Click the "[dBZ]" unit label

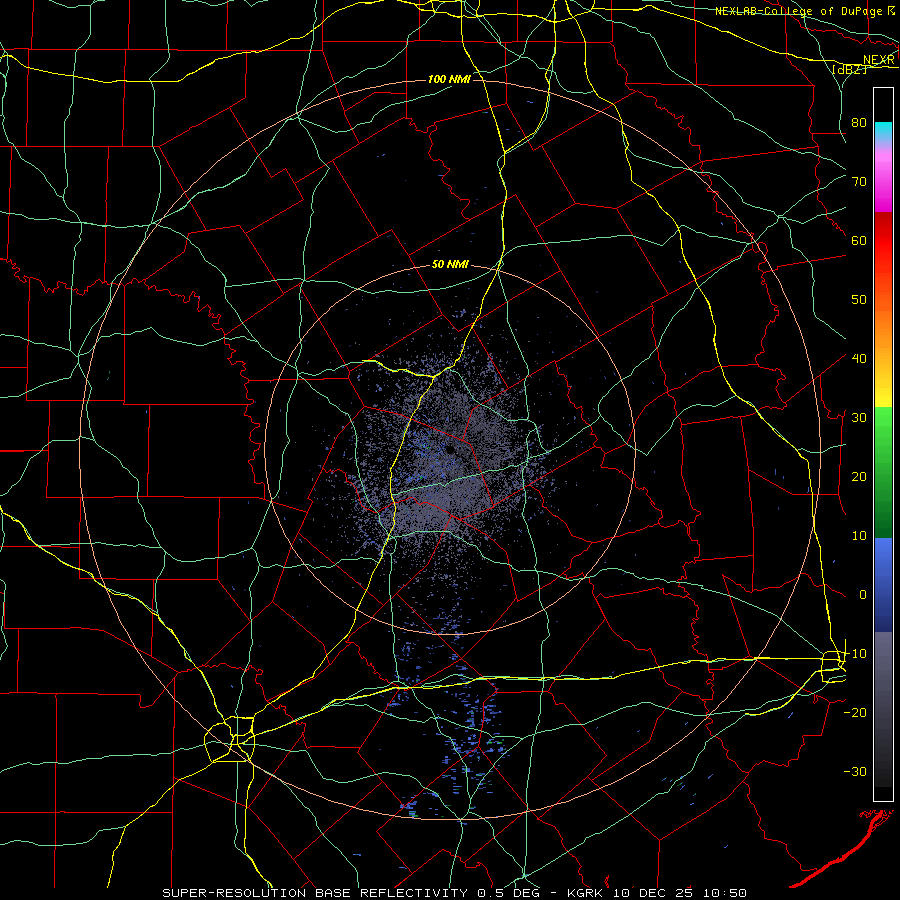click(x=849, y=69)
